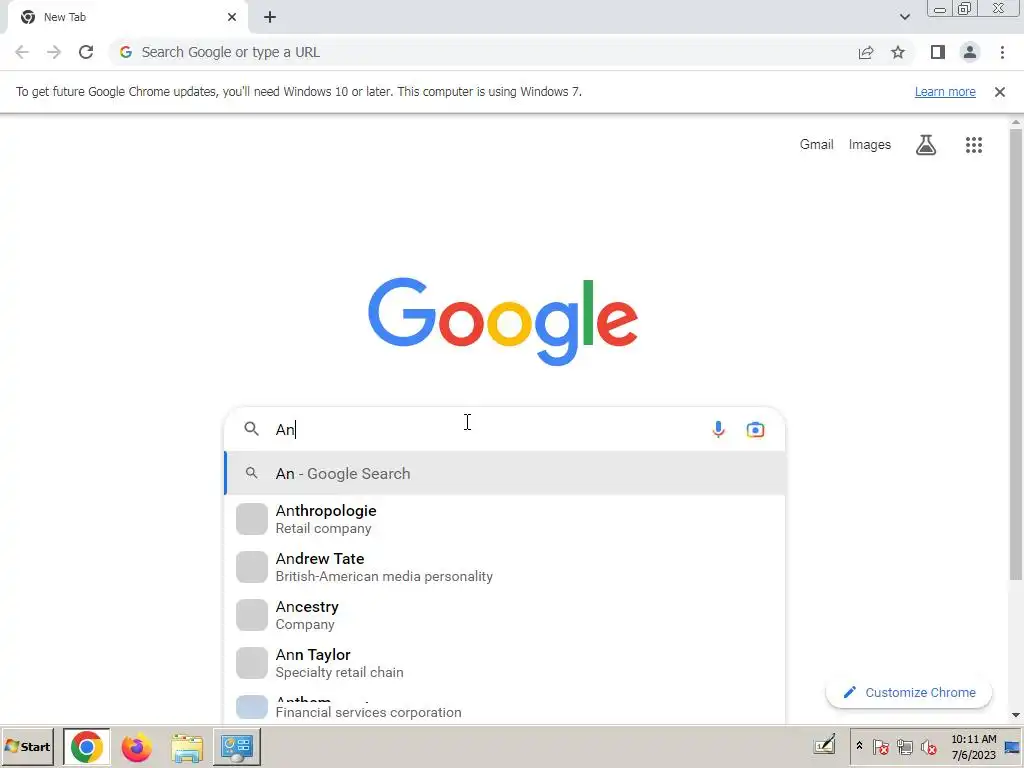Open Search Labs flask icon
This screenshot has height=768, width=1024.
pyautogui.click(x=925, y=144)
